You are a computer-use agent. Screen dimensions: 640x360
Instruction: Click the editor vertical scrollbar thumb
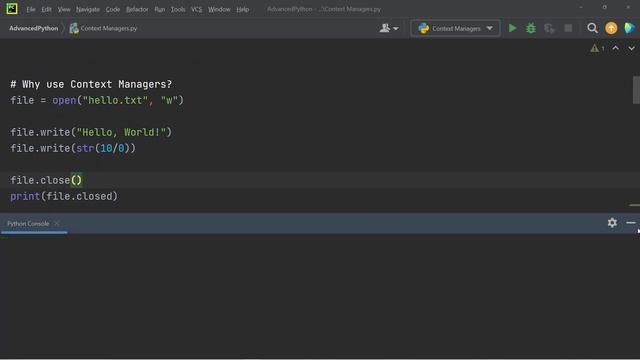pyautogui.click(x=636, y=90)
